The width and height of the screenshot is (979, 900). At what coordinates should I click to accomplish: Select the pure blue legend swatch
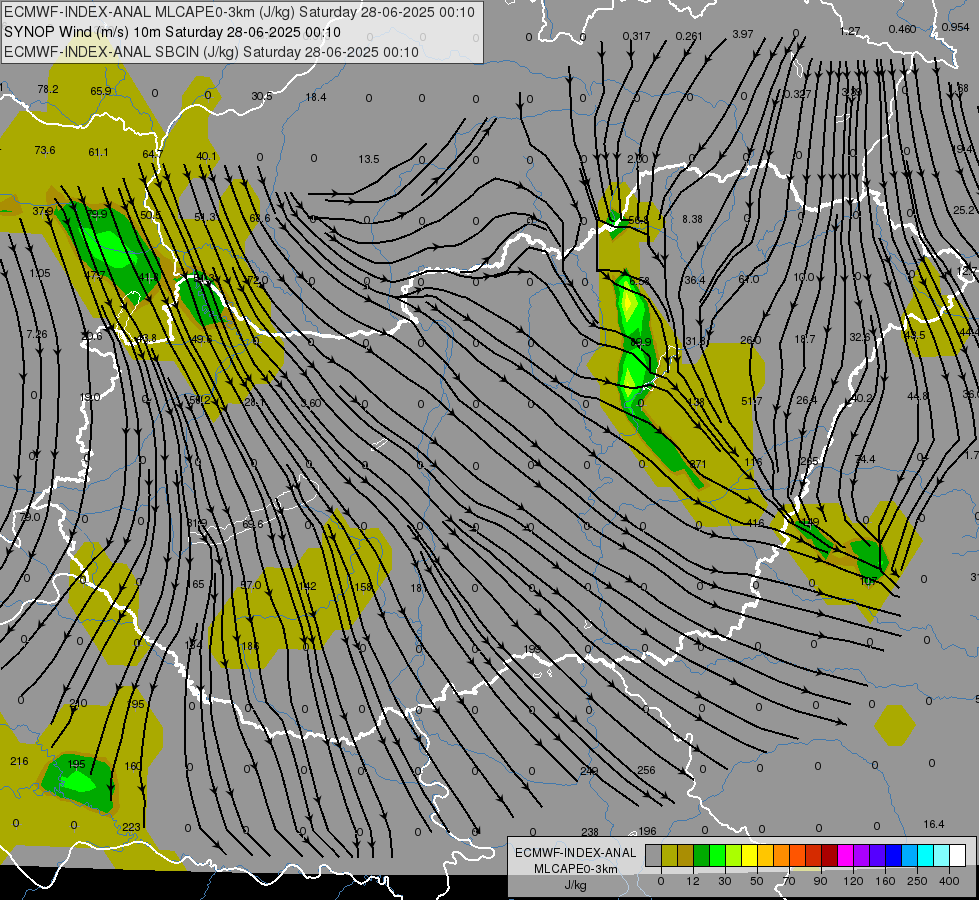pyautogui.click(x=893, y=855)
